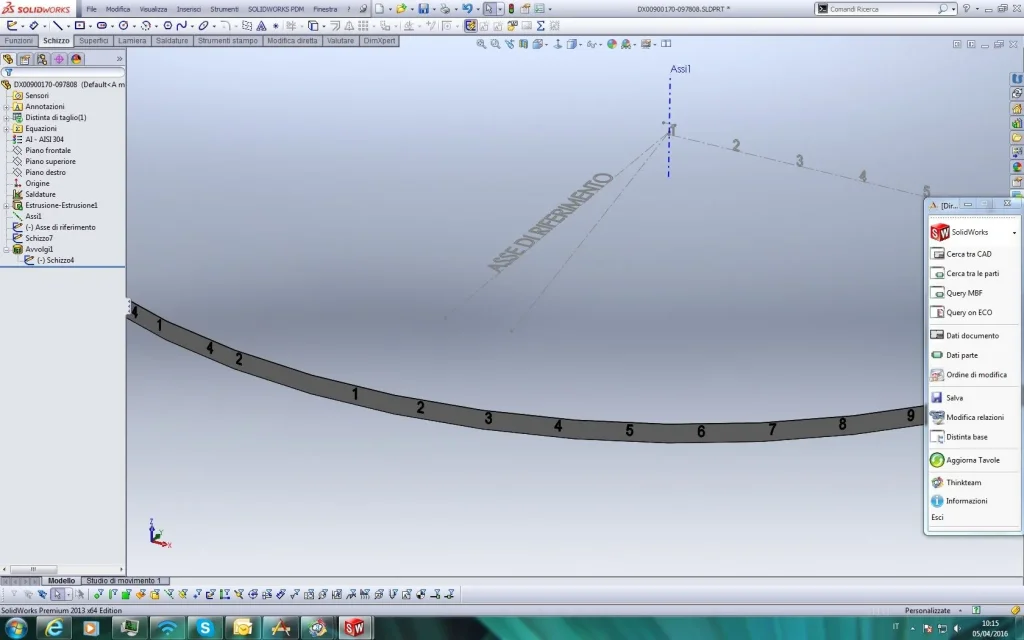Select the Line sketch tool
This screenshot has height=640, width=1024.
(x=57, y=25)
